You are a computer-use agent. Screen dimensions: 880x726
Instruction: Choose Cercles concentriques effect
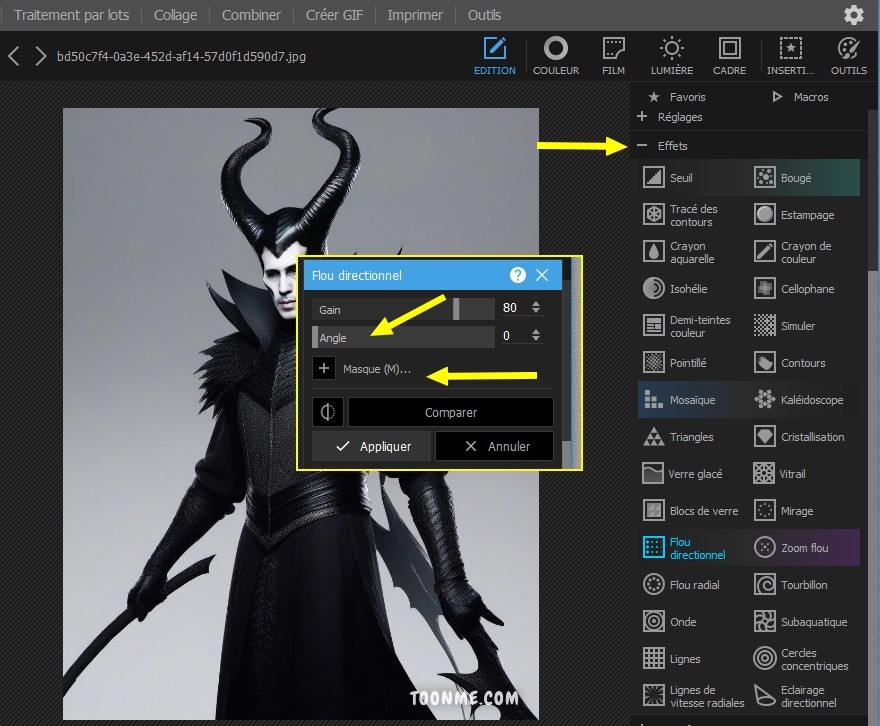(800, 659)
